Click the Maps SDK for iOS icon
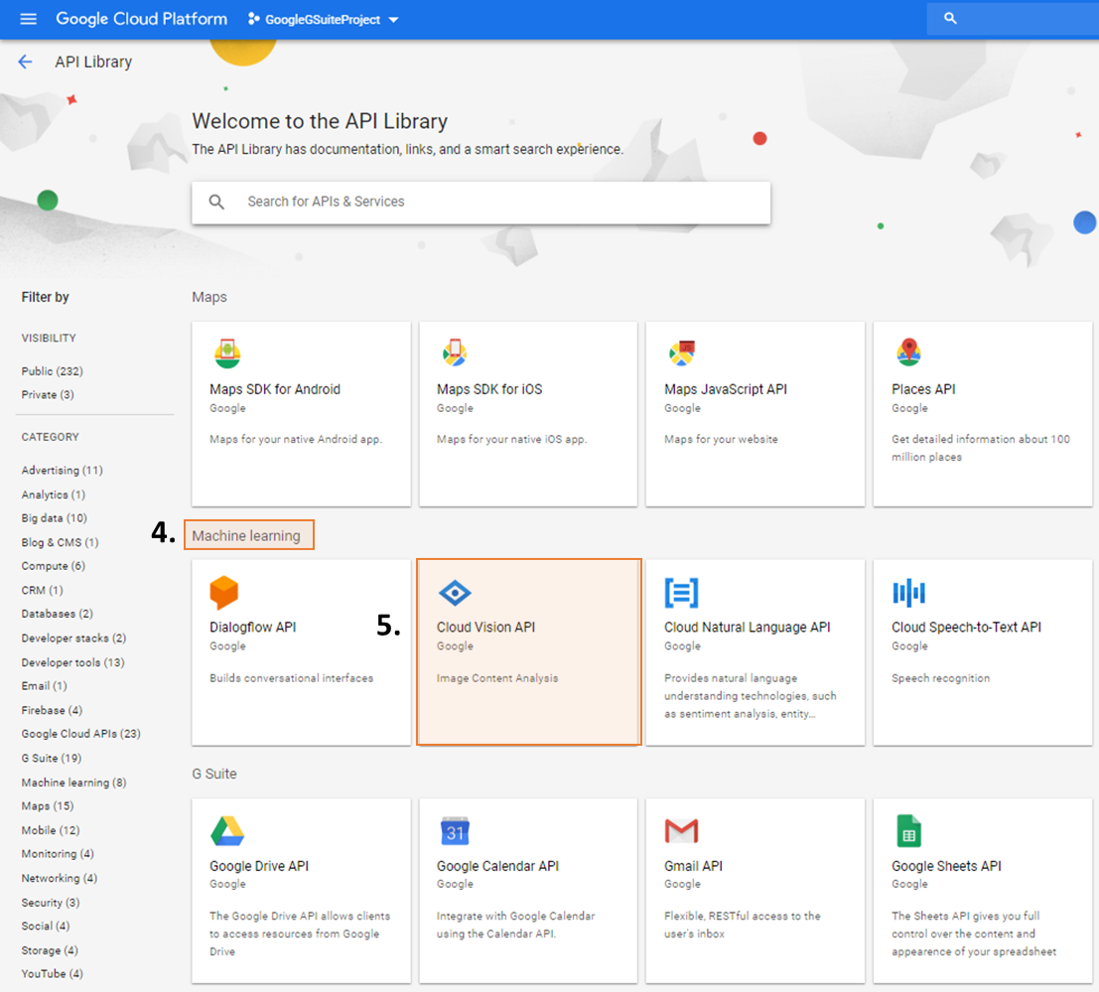 point(454,352)
